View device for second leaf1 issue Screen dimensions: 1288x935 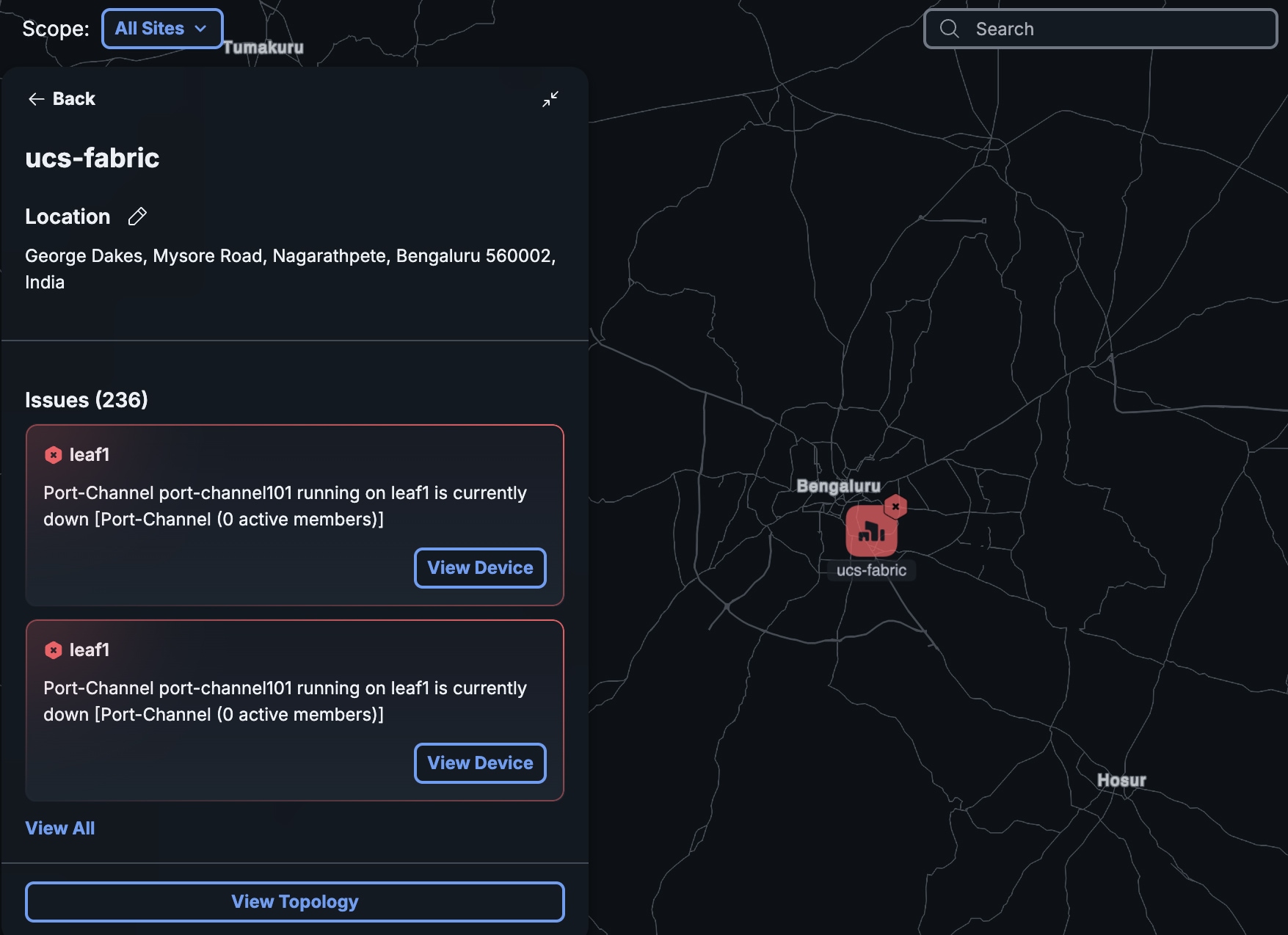480,763
